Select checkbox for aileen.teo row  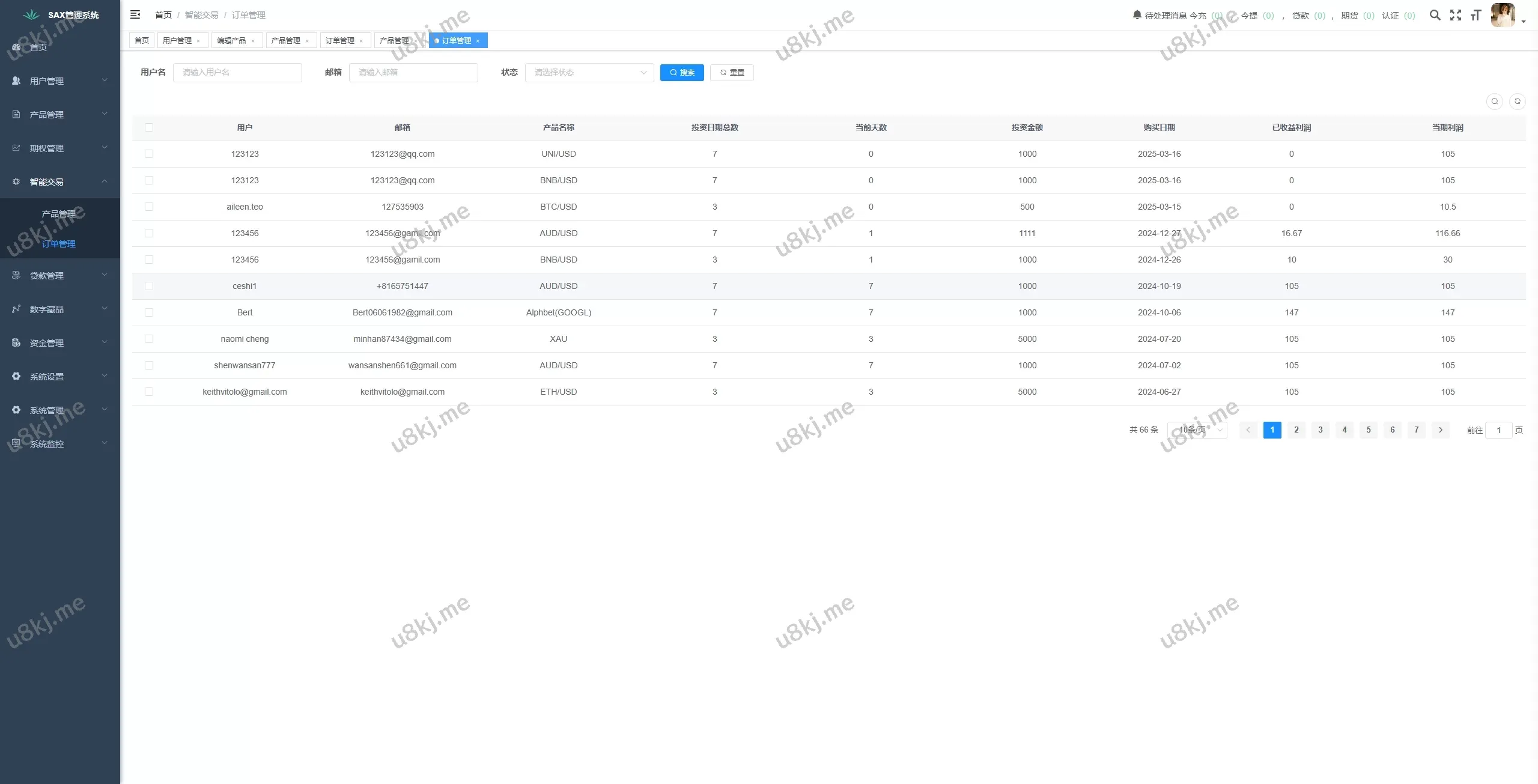pyautogui.click(x=149, y=207)
